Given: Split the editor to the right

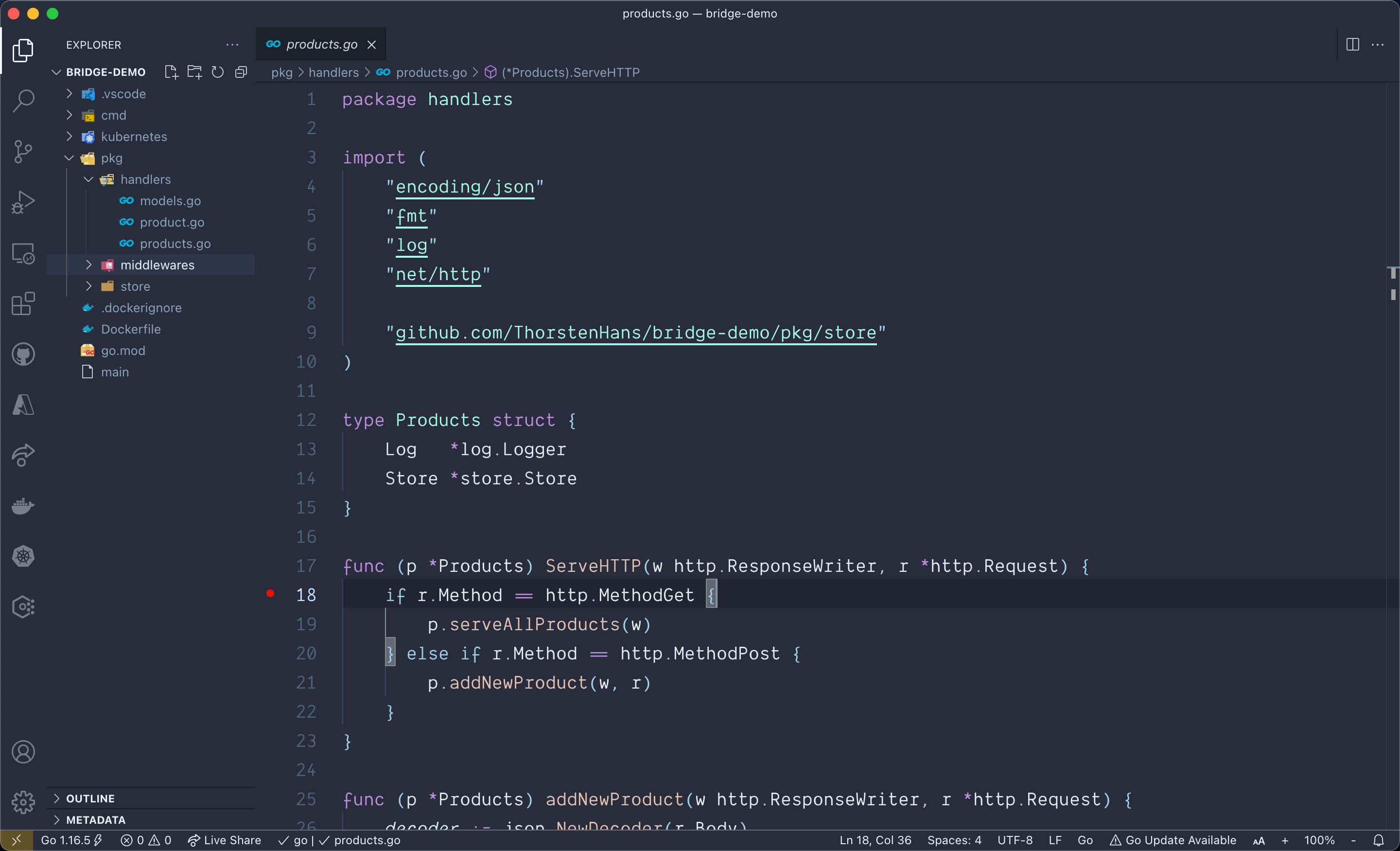Looking at the screenshot, I should (1352, 44).
